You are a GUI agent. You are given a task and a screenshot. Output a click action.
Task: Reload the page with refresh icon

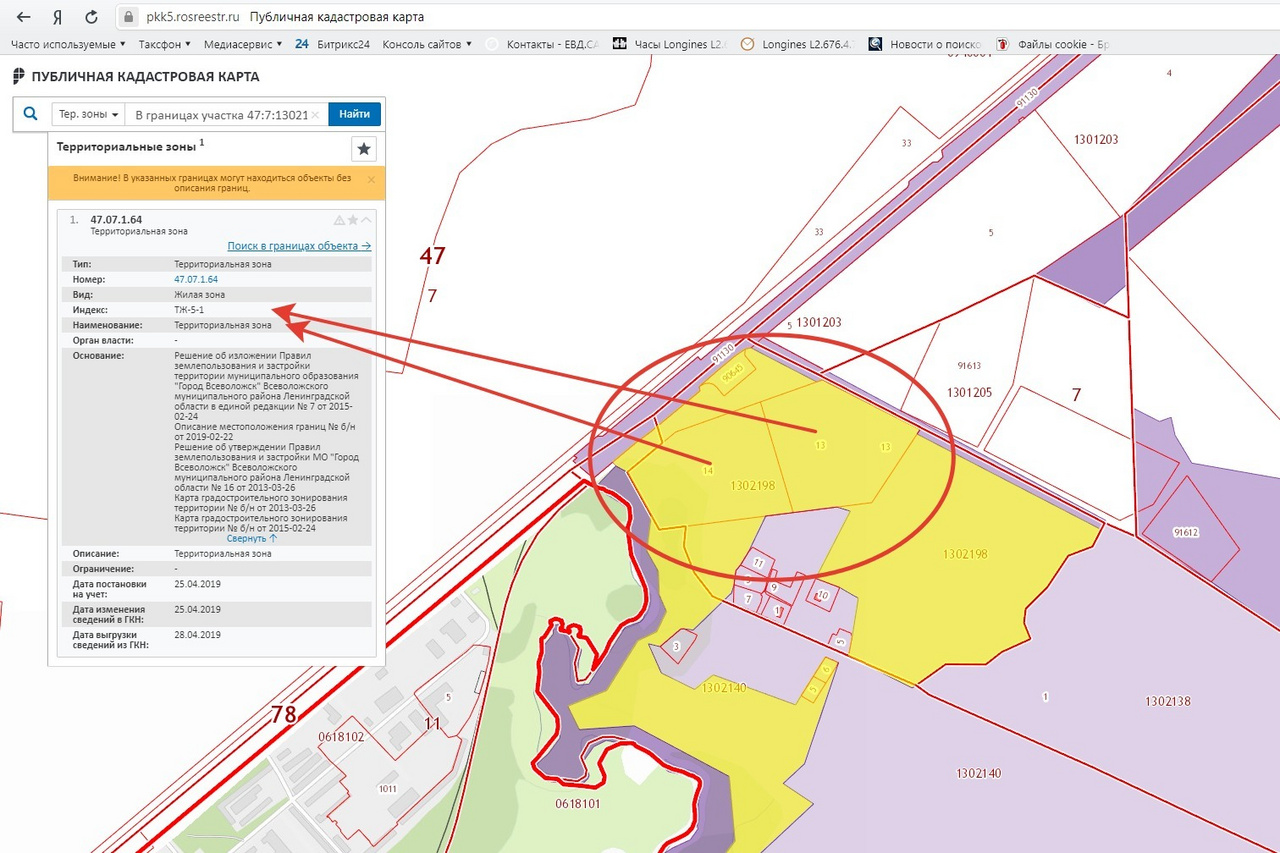tap(91, 17)
